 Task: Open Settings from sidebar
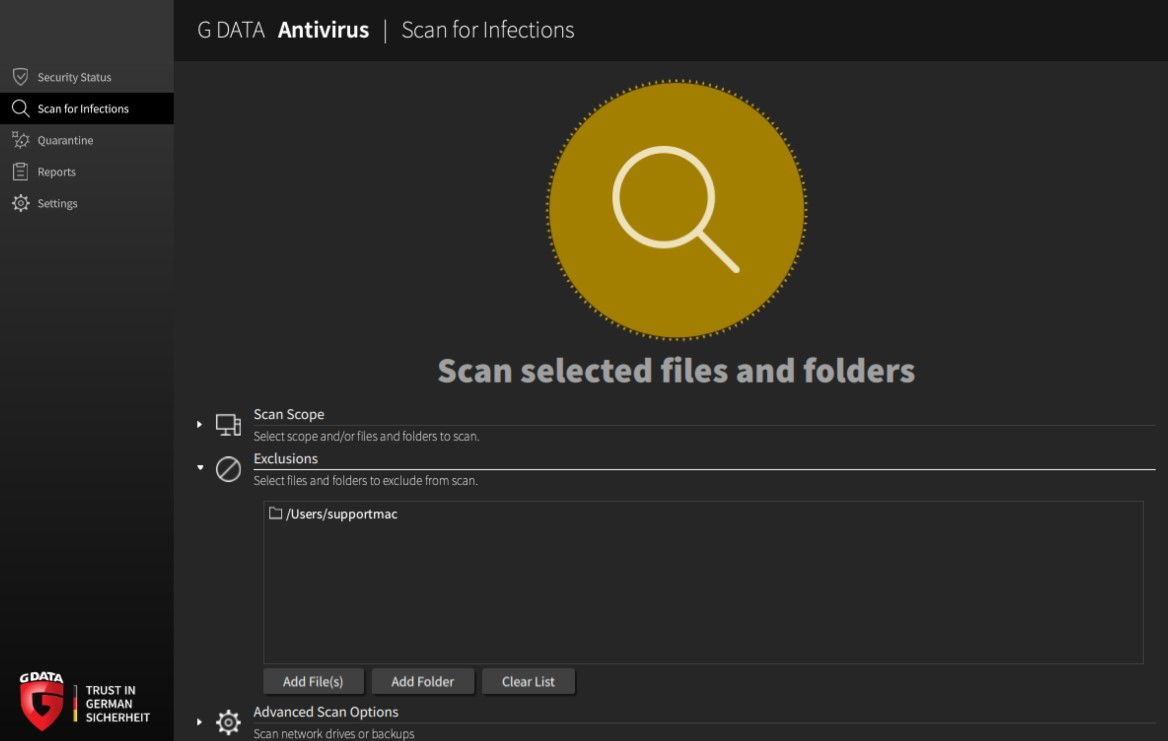tap(86, 203)
